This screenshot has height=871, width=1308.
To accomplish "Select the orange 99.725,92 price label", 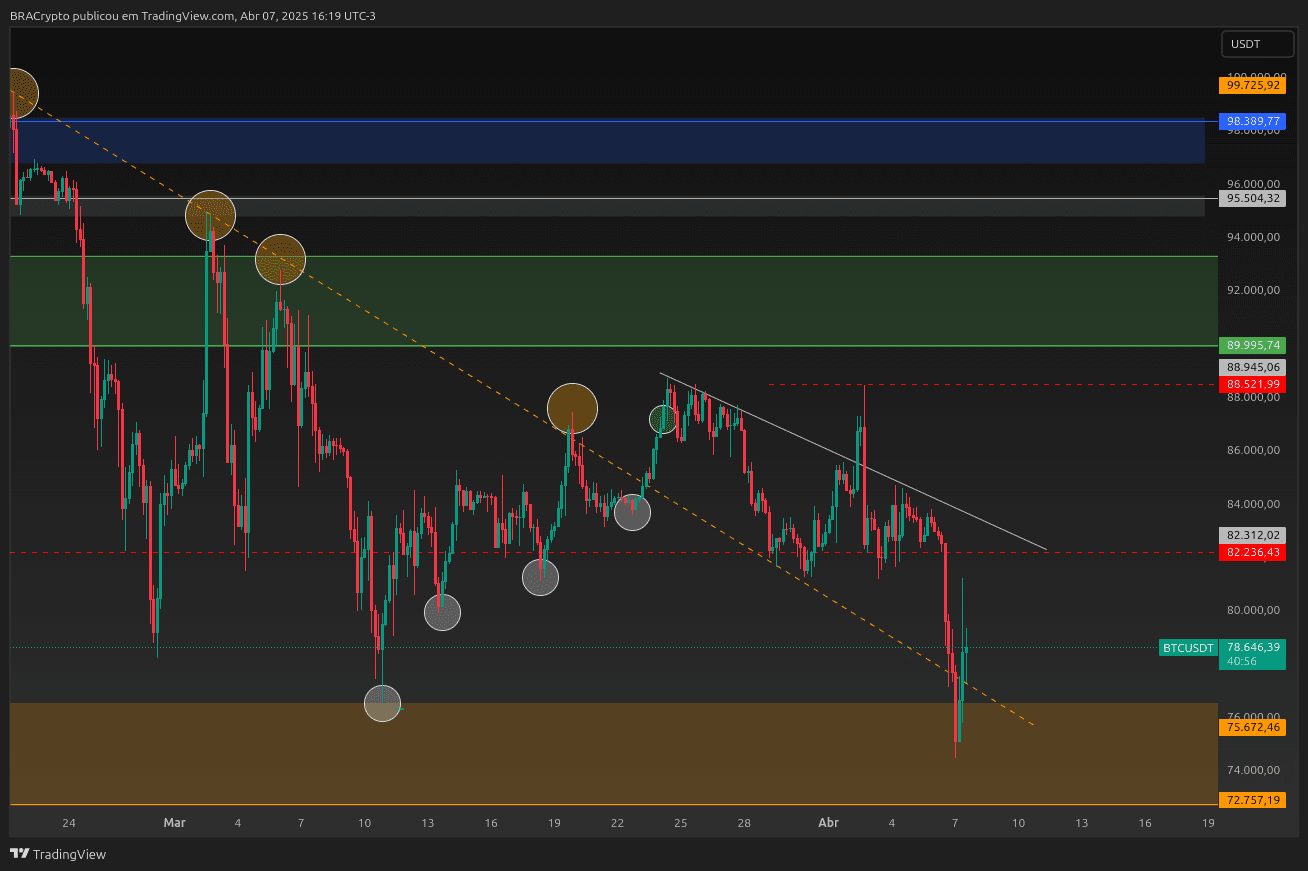I will 1252,85.
